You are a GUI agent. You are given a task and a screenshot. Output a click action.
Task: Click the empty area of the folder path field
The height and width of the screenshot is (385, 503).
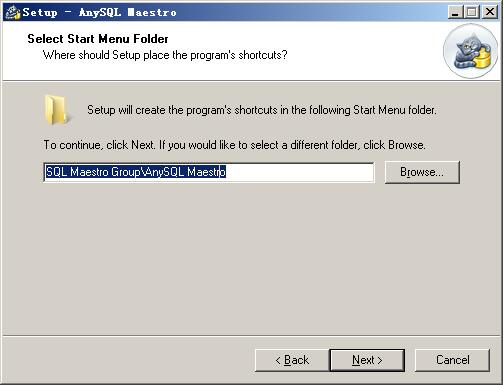click(299, 172)
